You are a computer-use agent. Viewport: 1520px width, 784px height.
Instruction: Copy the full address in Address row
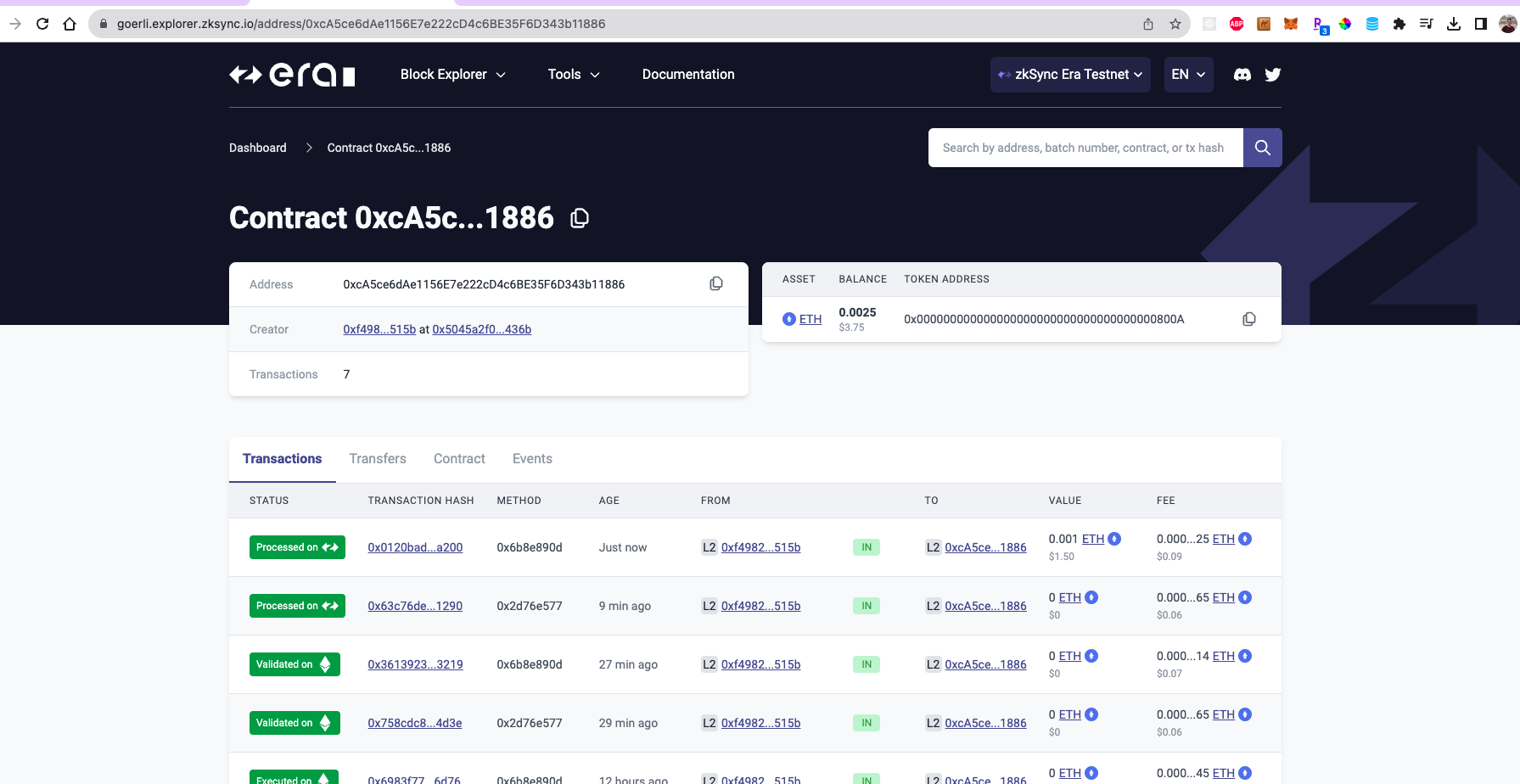pos(716,284)
